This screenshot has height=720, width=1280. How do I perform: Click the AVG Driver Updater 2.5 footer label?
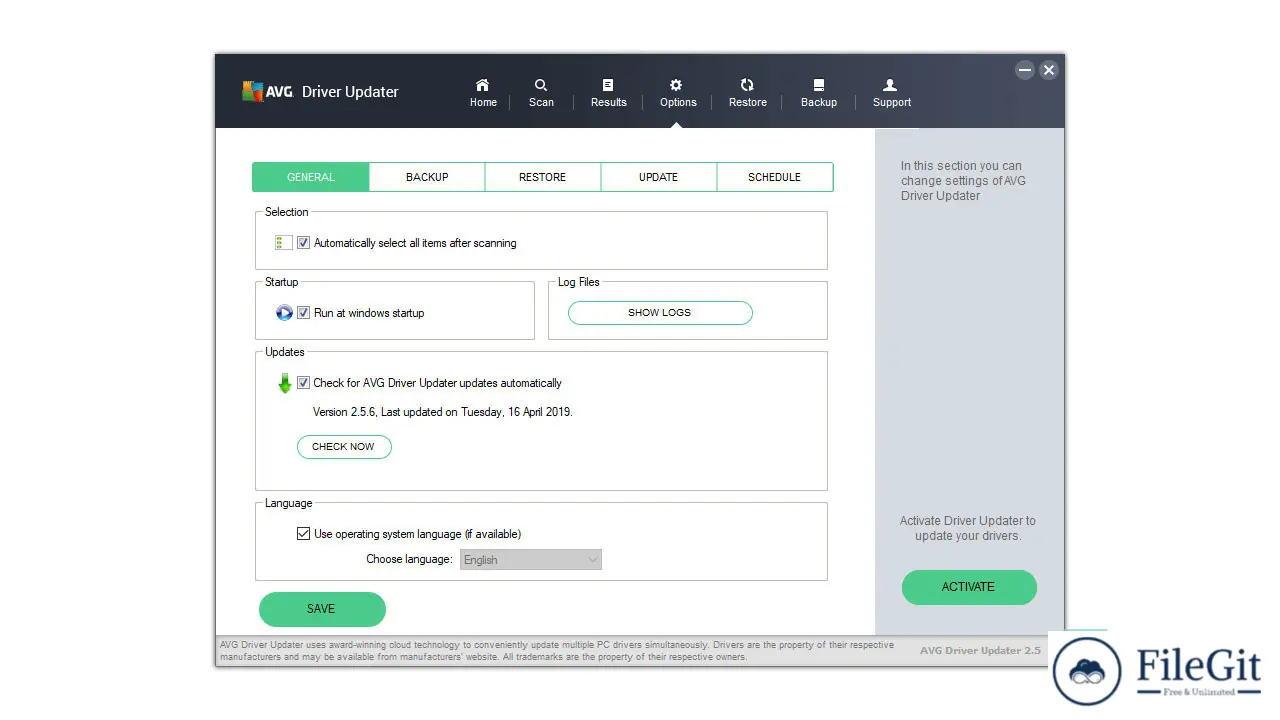[x=980, y=651]
